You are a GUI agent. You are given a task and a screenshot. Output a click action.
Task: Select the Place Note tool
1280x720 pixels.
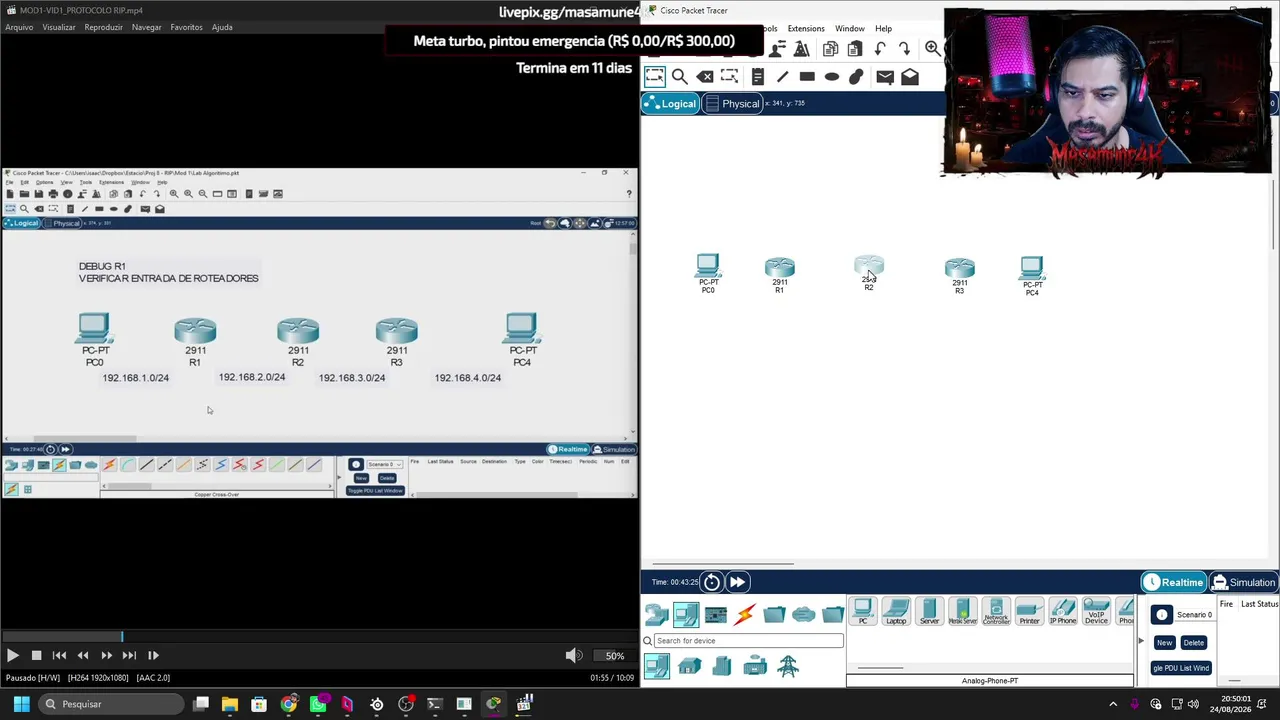[757, 77]
